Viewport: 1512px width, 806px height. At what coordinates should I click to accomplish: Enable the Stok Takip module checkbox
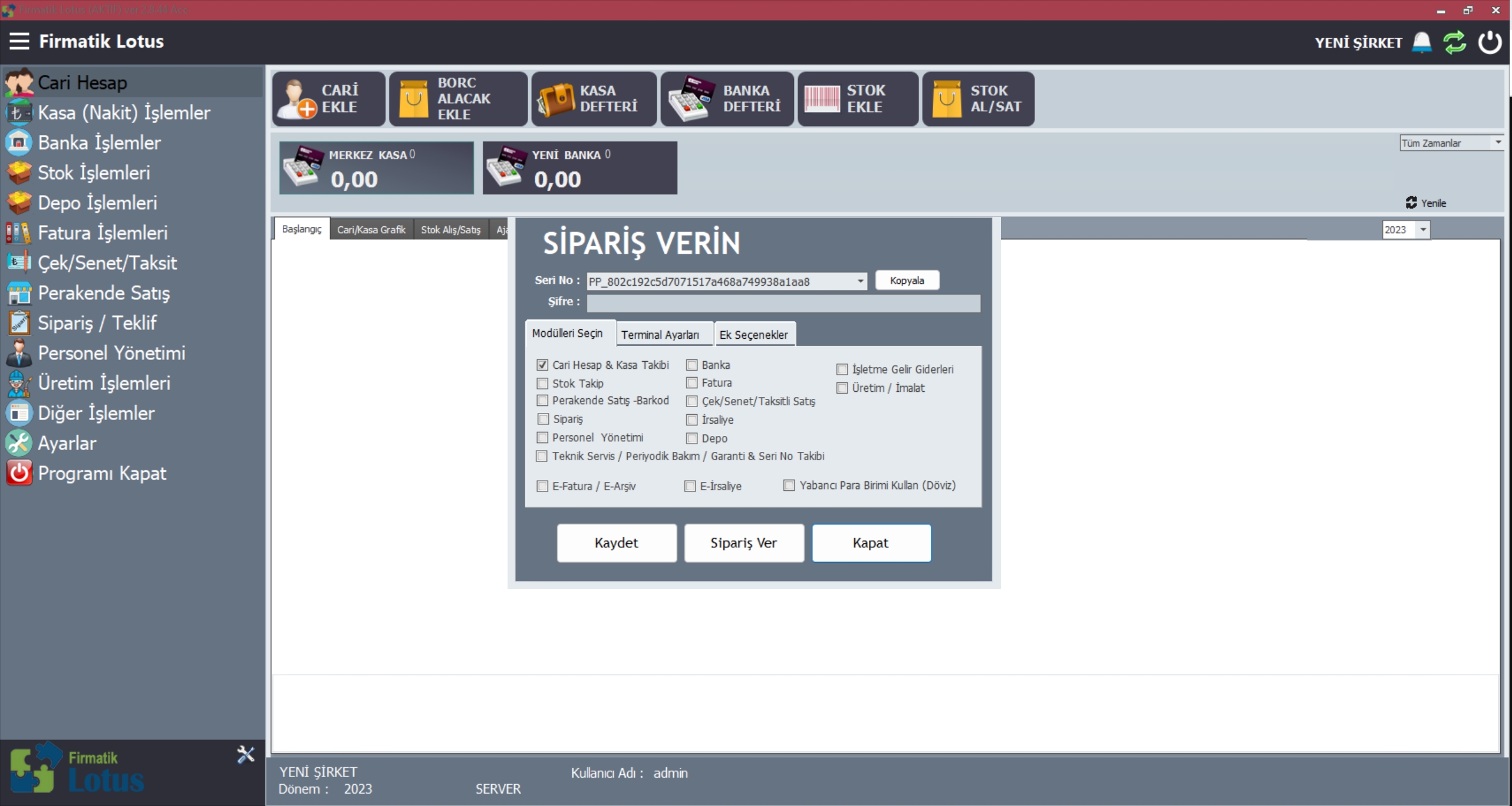point(542,384)
